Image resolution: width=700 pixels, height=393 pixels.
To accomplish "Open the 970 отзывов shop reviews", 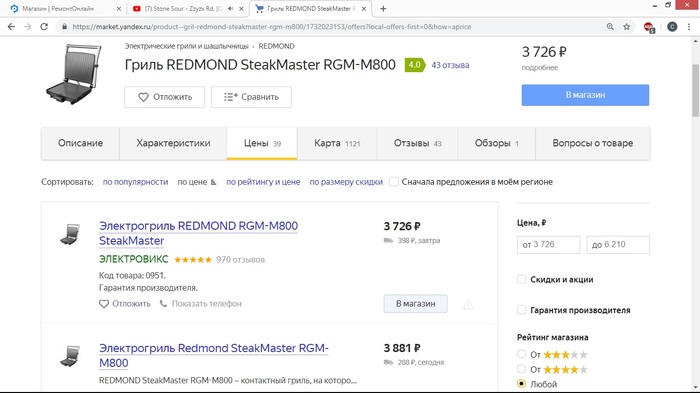I will [240, 259].
